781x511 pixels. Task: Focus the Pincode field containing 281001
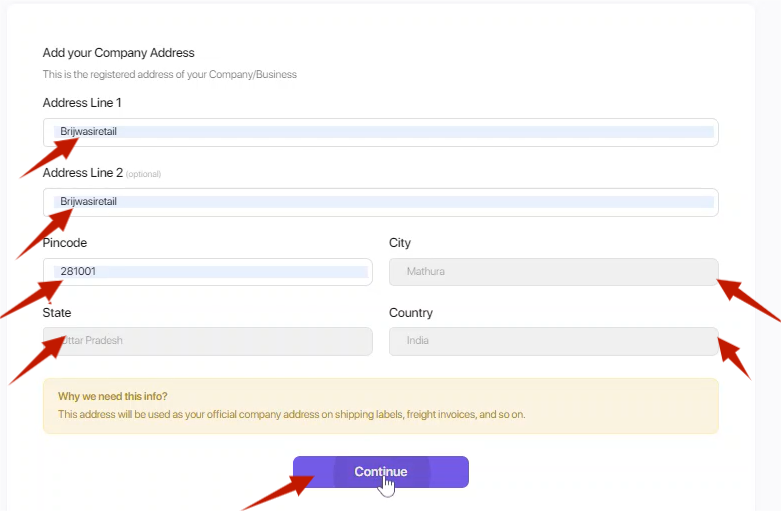207,272
